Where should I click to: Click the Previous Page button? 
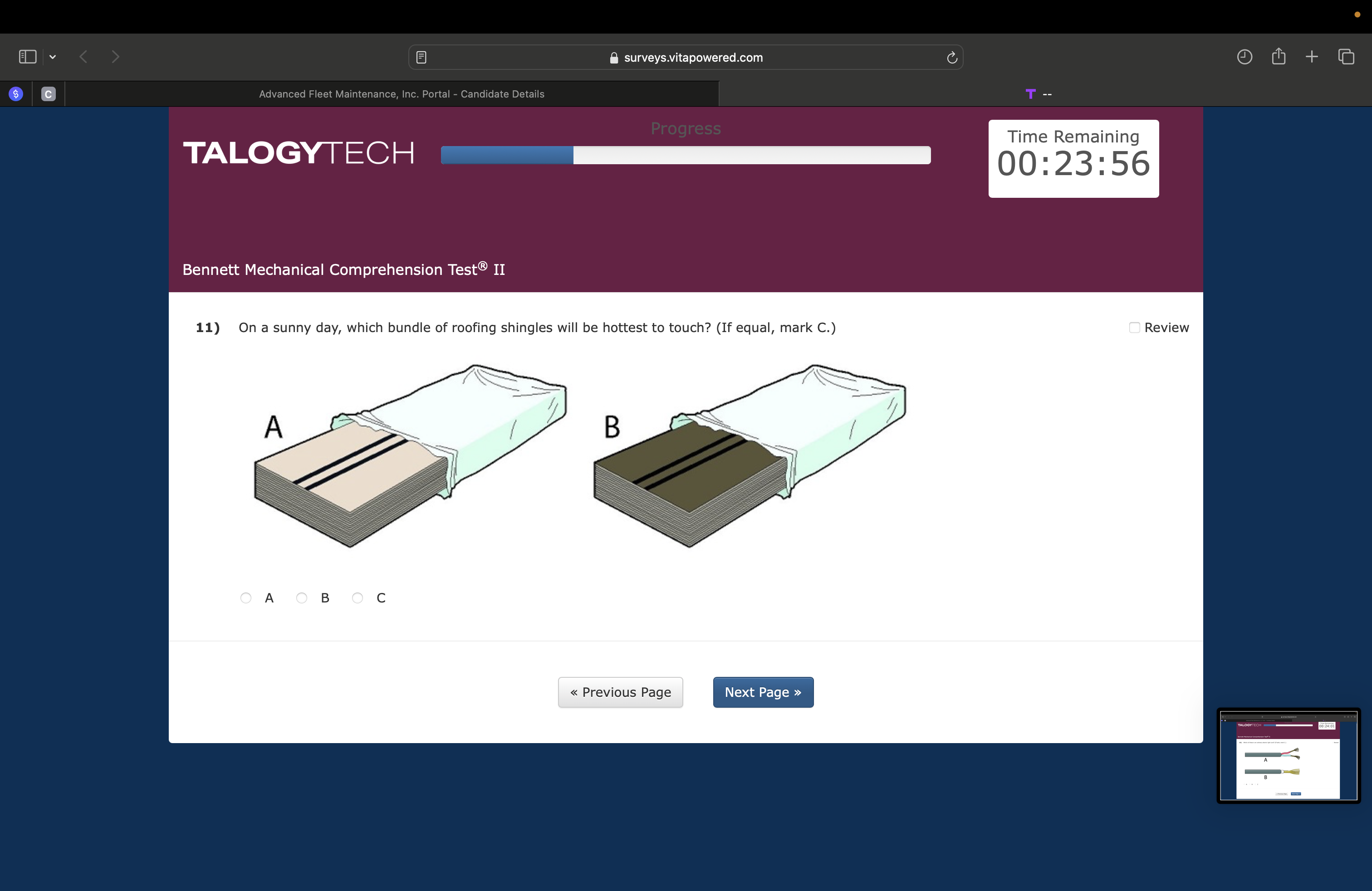(620, 691)
